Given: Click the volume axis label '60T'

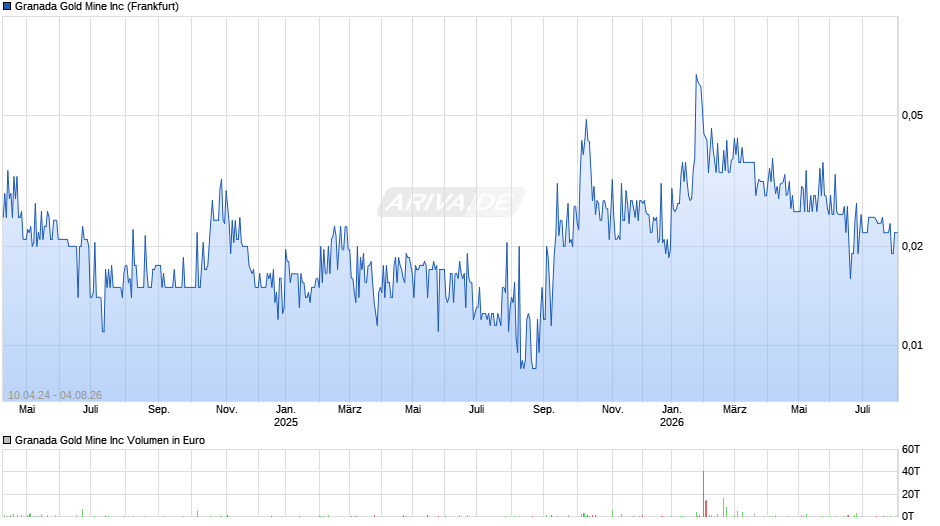Looking at the screenshot, I should click(x=911, y=449).
